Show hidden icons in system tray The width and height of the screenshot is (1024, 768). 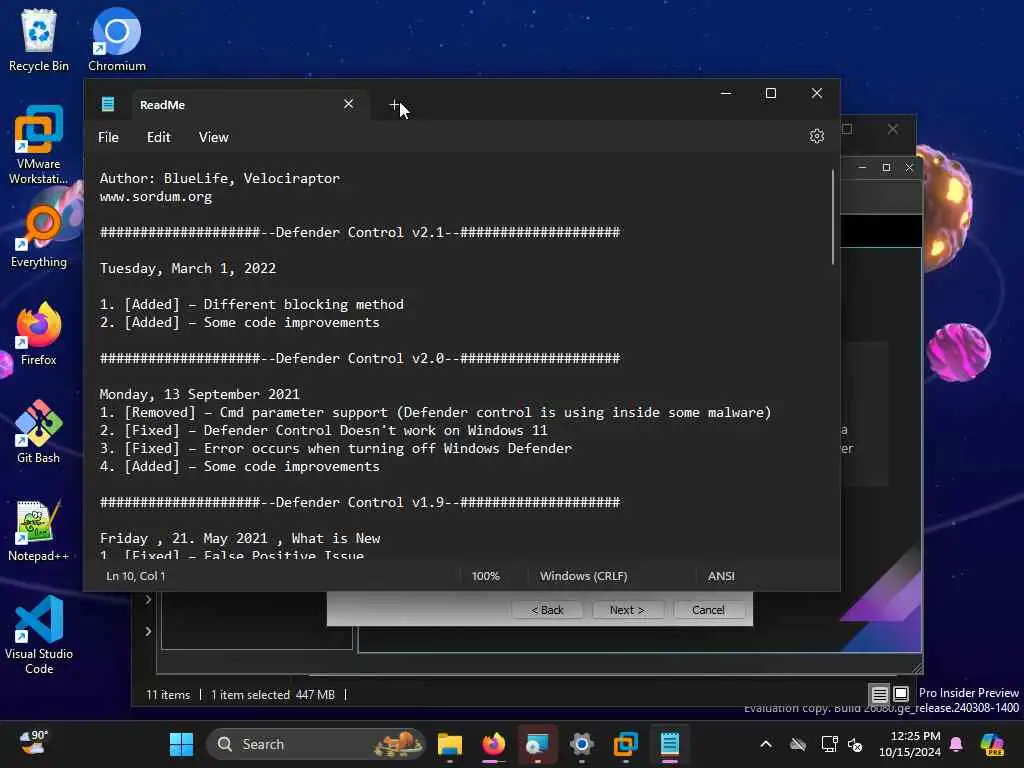766,744
